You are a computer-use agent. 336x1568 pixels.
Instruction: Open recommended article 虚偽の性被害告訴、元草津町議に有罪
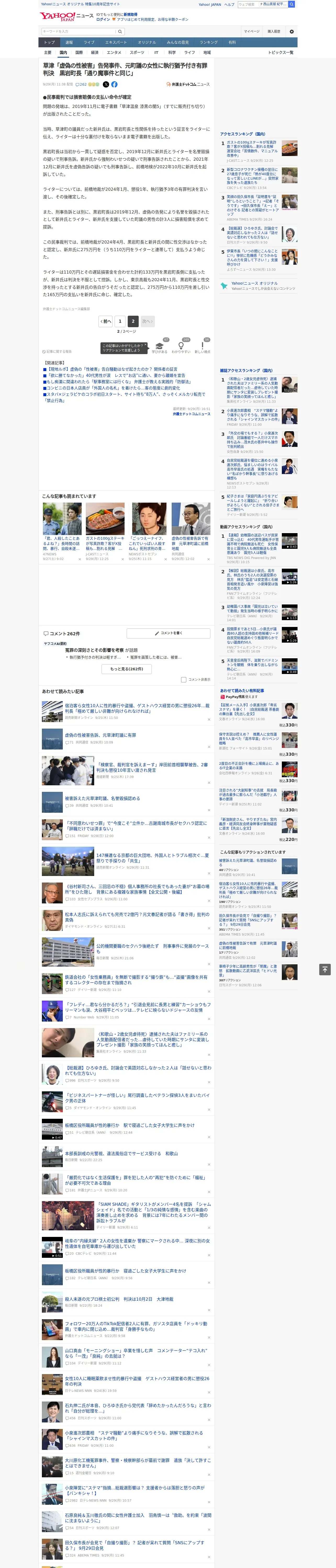(x=101, y=735)
